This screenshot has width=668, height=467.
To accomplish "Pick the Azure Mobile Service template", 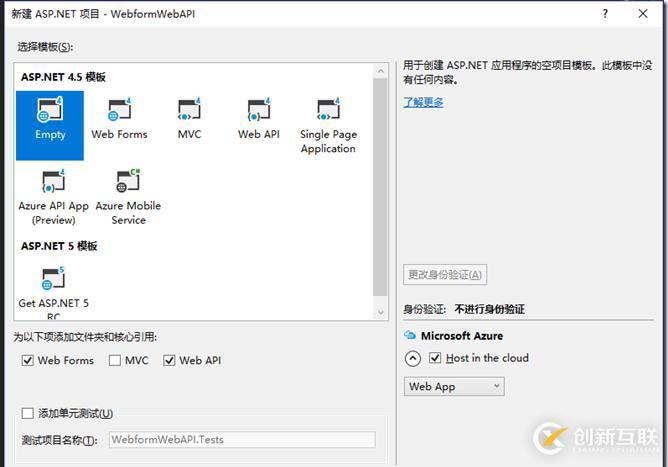I will click(x=128, y=198).
